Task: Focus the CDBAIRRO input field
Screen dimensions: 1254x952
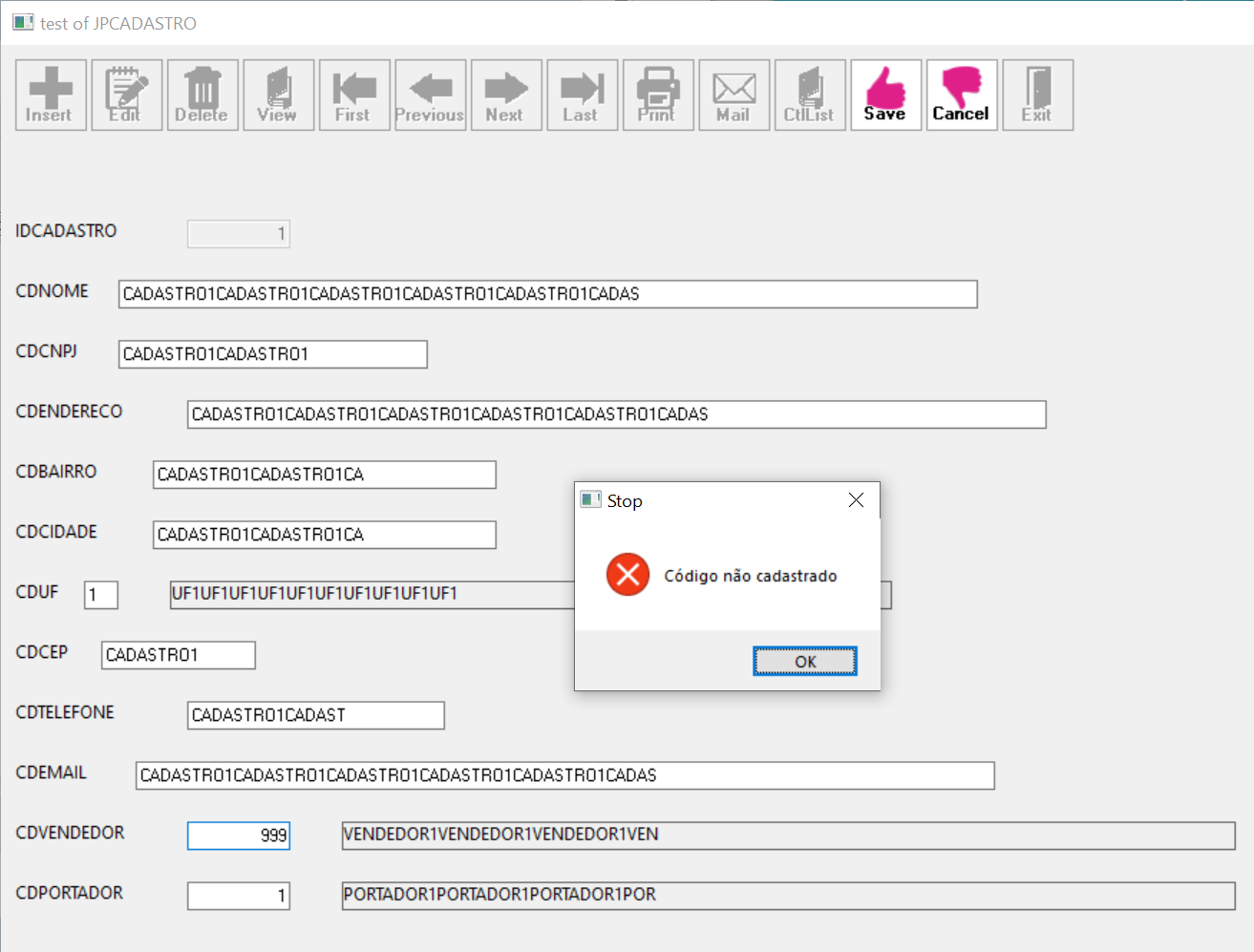Action: tap(325, 475)
